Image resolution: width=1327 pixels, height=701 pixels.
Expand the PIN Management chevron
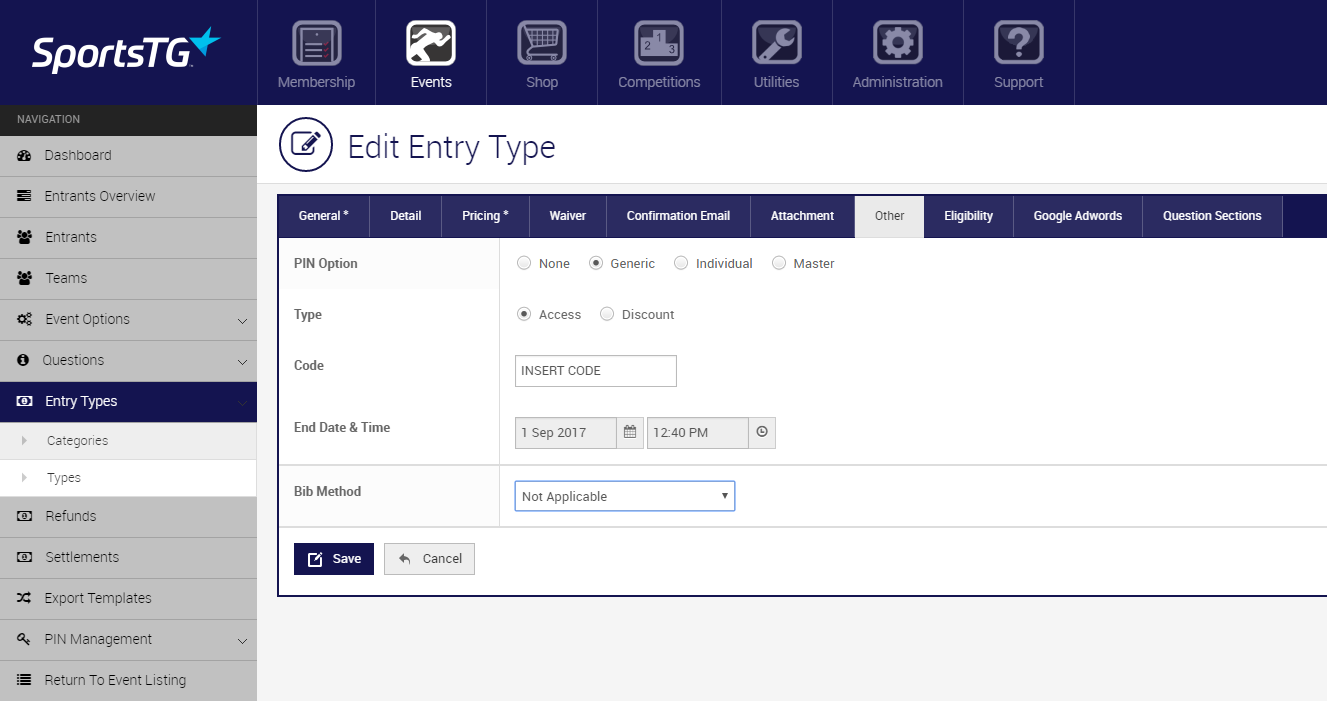click(242, 641)
